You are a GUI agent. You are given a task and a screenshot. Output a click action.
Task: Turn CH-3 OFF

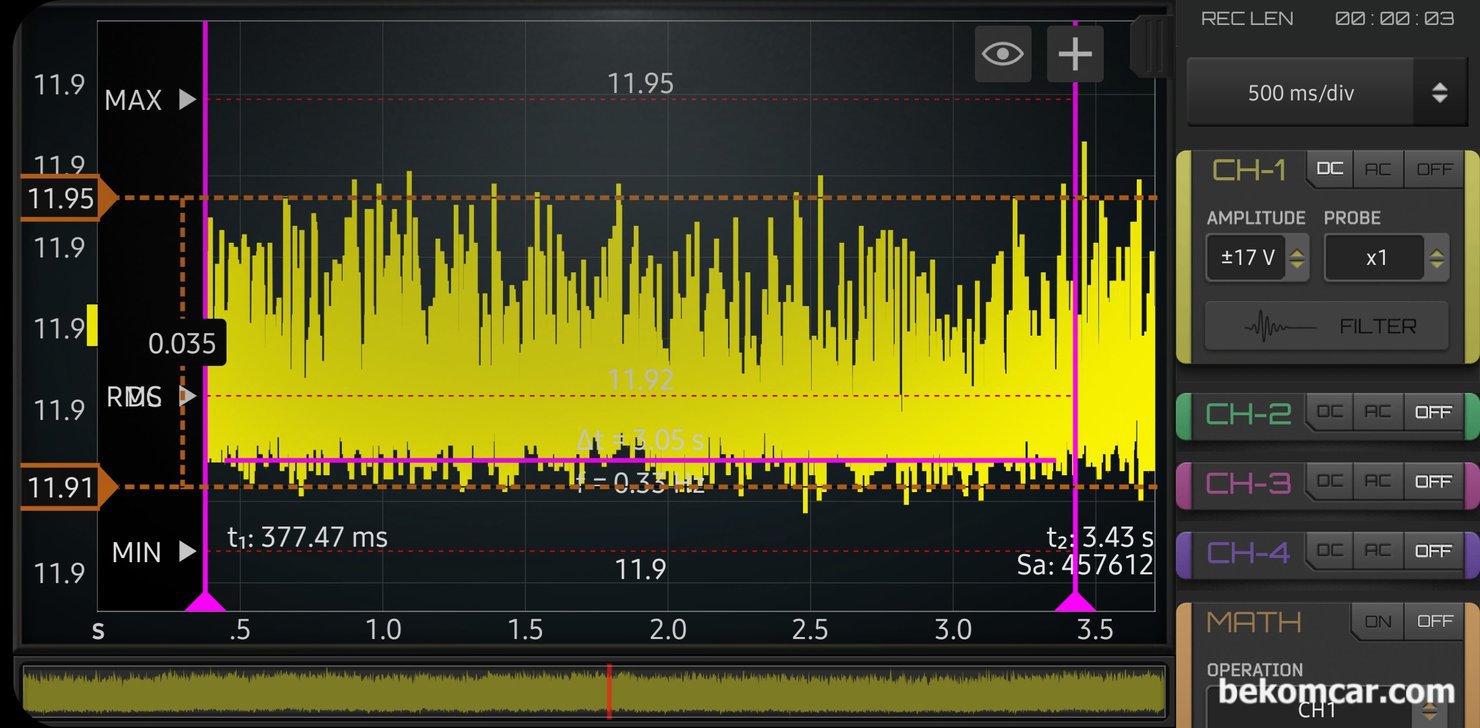tap(1434, 481)
